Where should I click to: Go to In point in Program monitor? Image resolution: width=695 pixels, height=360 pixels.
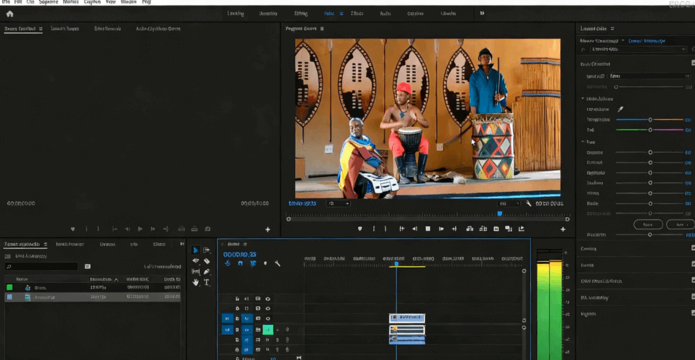coord(402,229)
